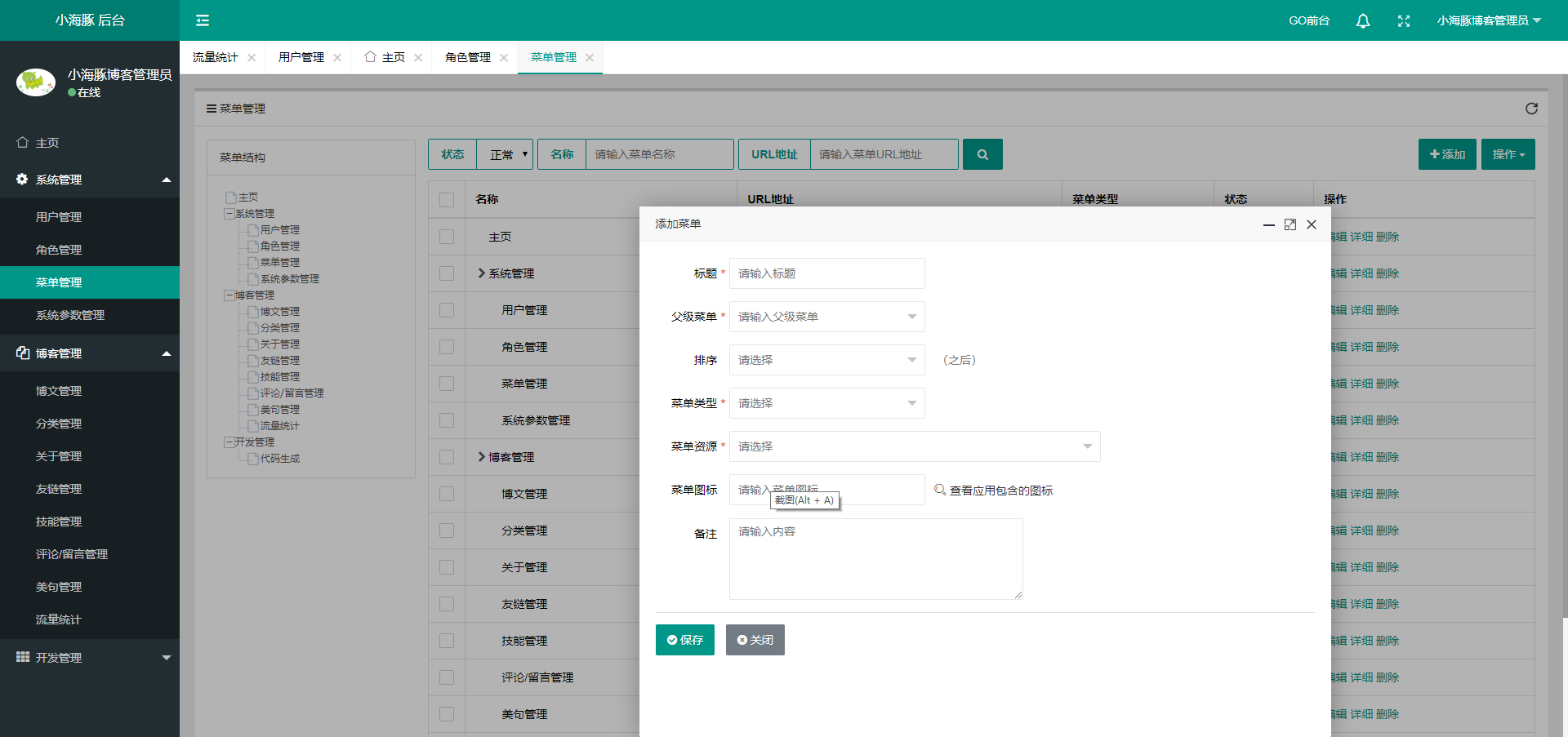
Task: Collapse the 系统管理 sidebar section
Action: pyautogui.click(x=90, y=180)
